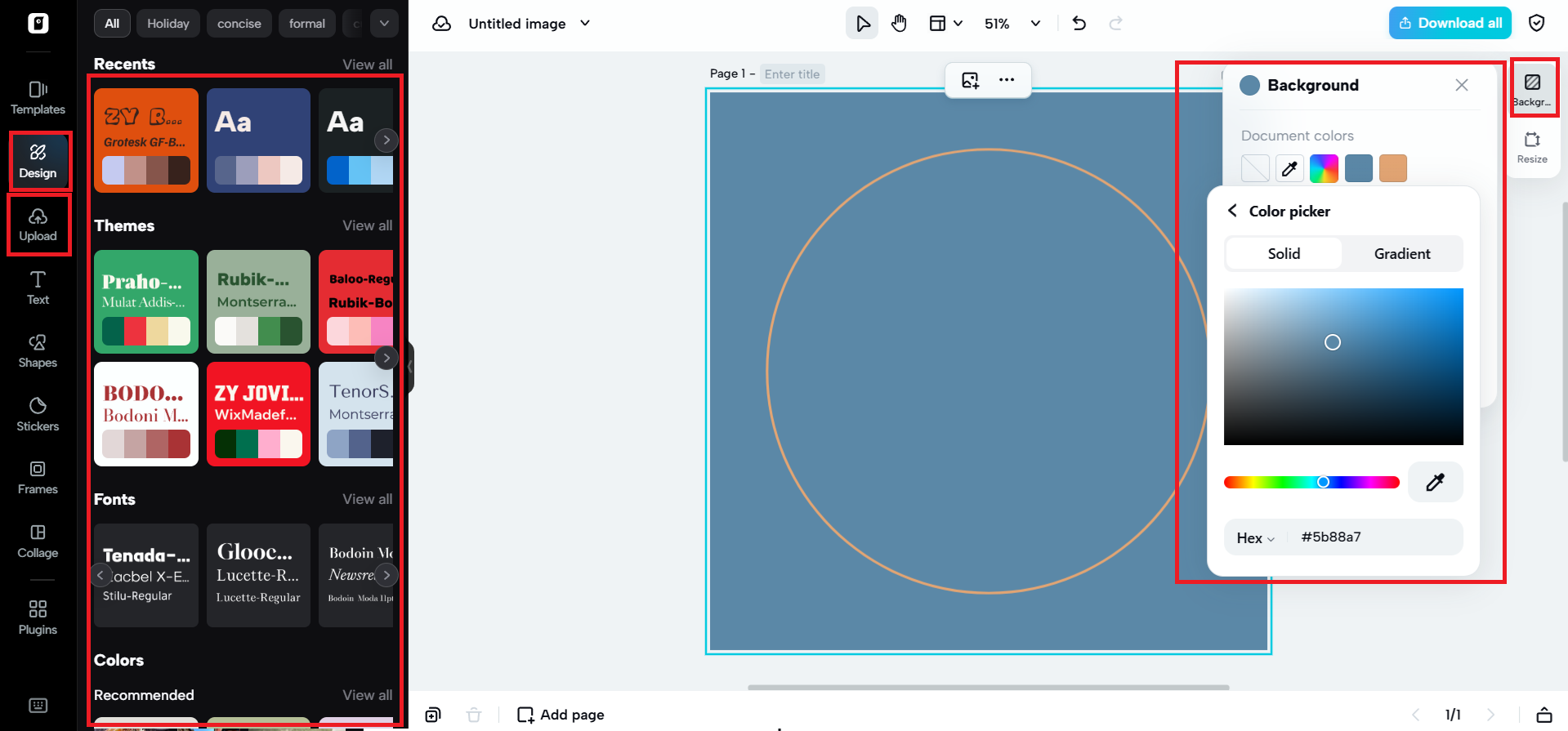Switch to Gradient color mode
The width and height of the screenshot is (1568, 731).
(1402, 254)
